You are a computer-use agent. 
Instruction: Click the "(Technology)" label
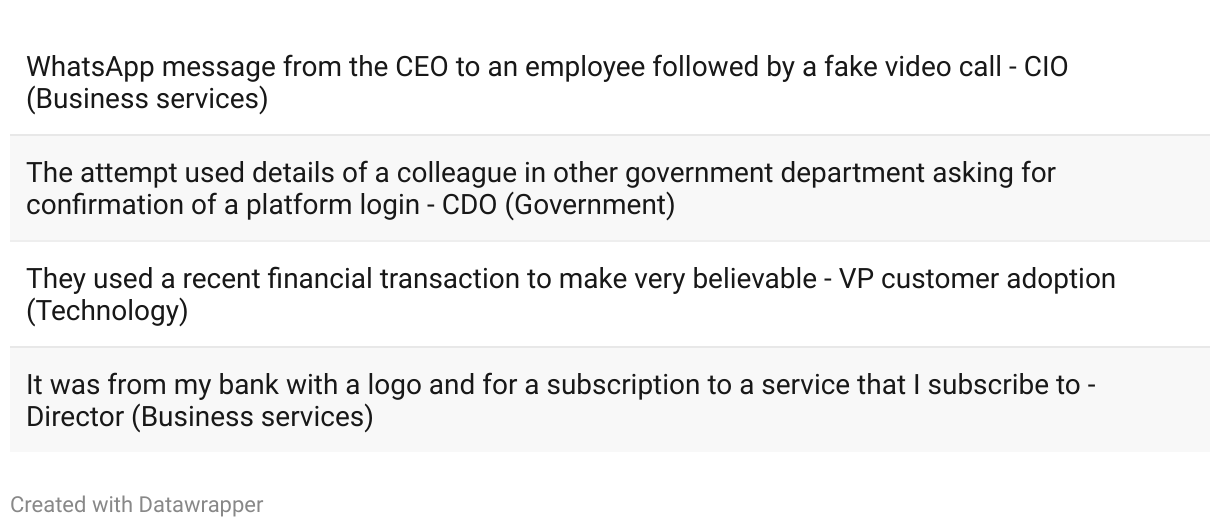click(107, 311)
